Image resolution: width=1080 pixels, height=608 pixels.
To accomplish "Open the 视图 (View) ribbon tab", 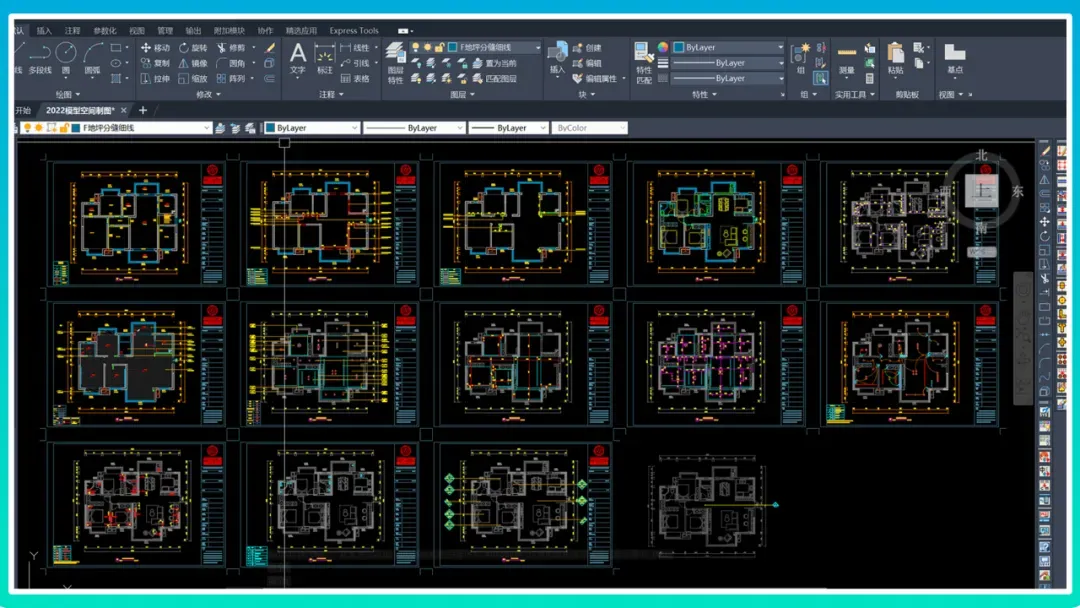I will point(137,30).
